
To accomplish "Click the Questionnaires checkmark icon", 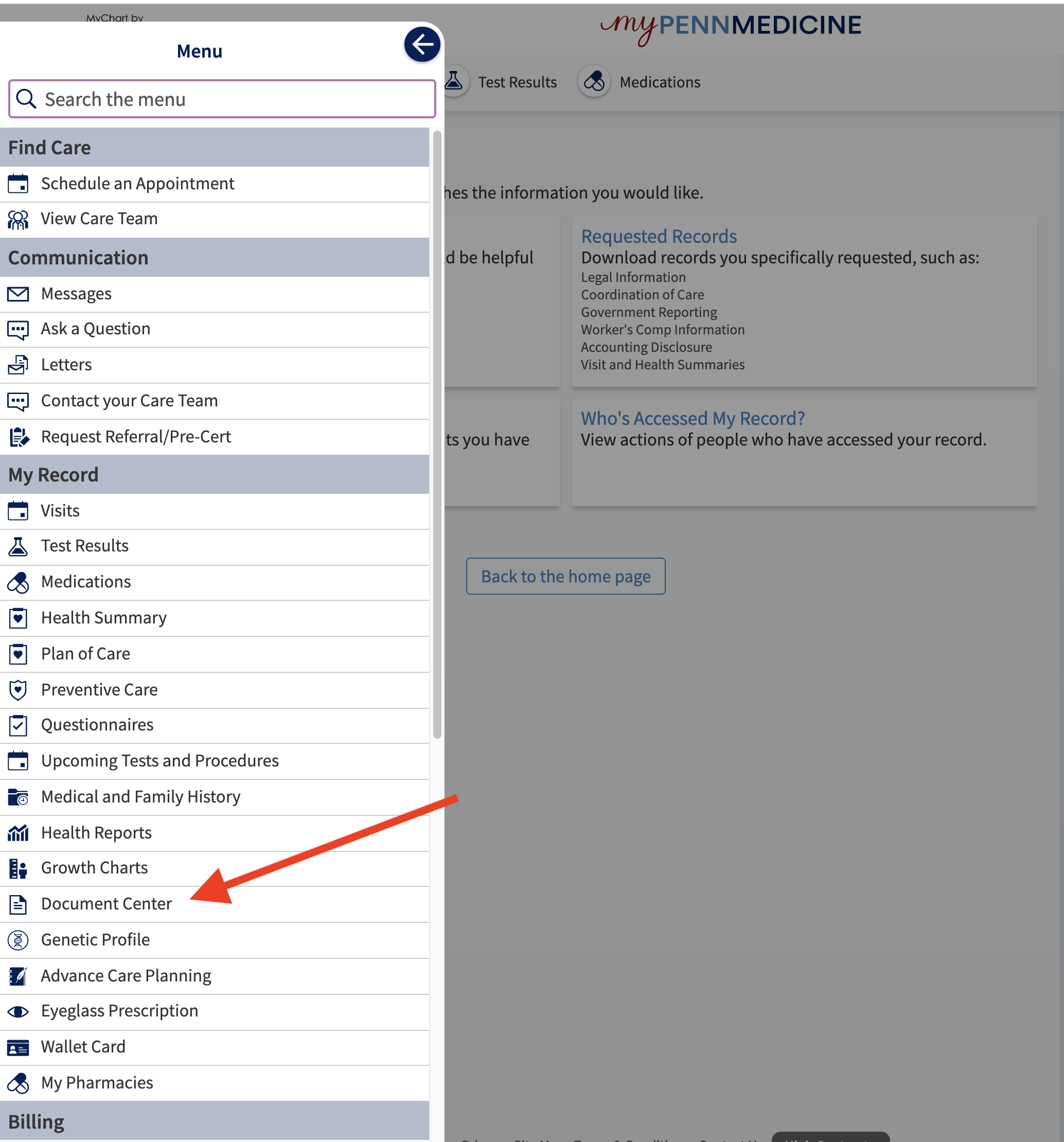I will tap(18, 725).
